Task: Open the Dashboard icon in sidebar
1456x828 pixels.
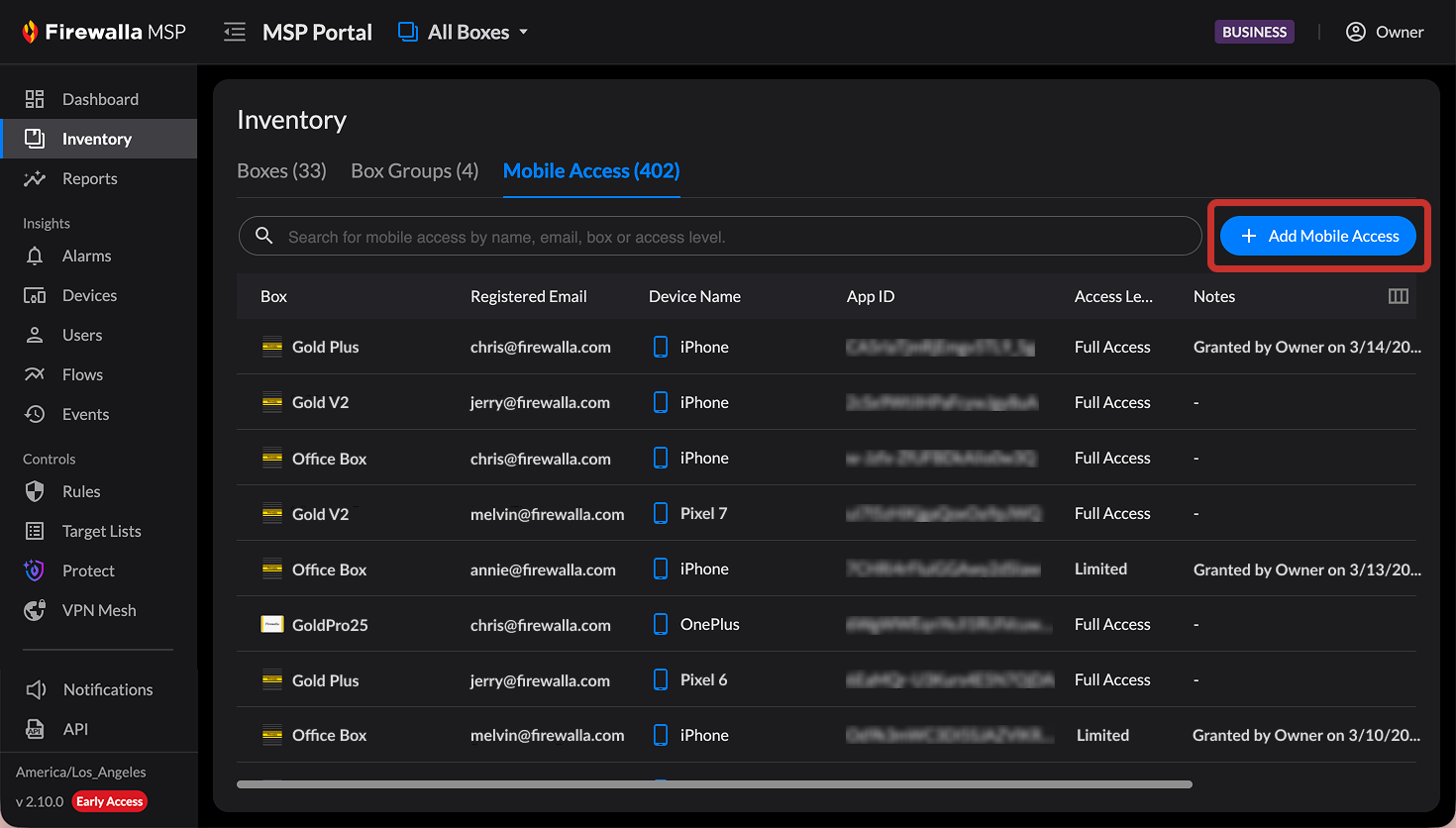Action: [35, 99]
